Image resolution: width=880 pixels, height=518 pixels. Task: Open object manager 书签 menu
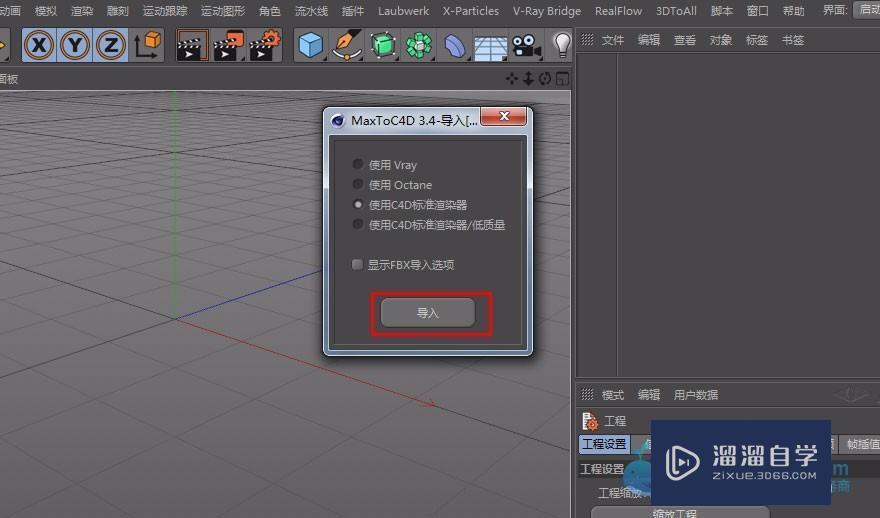tap(793, 40)
